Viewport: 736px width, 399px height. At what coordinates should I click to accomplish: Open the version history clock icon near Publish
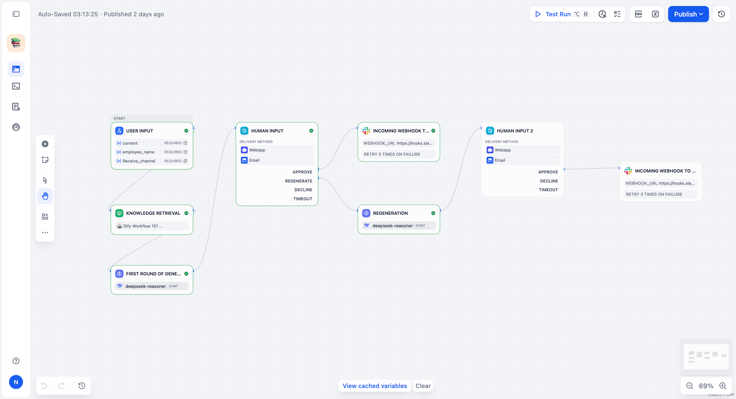pyautogui.click(x=721, y=14)
